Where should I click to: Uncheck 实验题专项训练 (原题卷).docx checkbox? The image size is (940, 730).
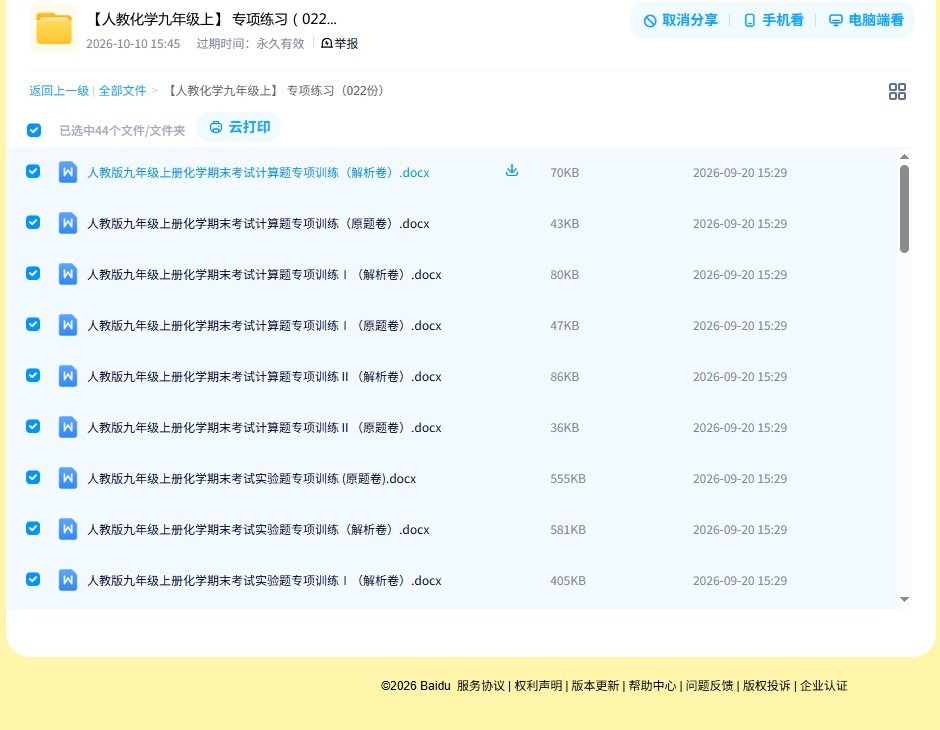tap(33, 477)
